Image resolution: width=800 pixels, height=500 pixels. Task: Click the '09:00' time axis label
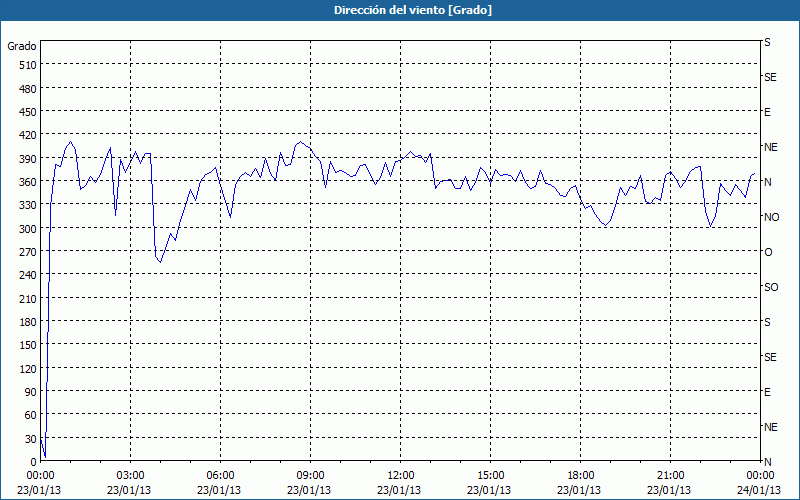pos(310,476)
